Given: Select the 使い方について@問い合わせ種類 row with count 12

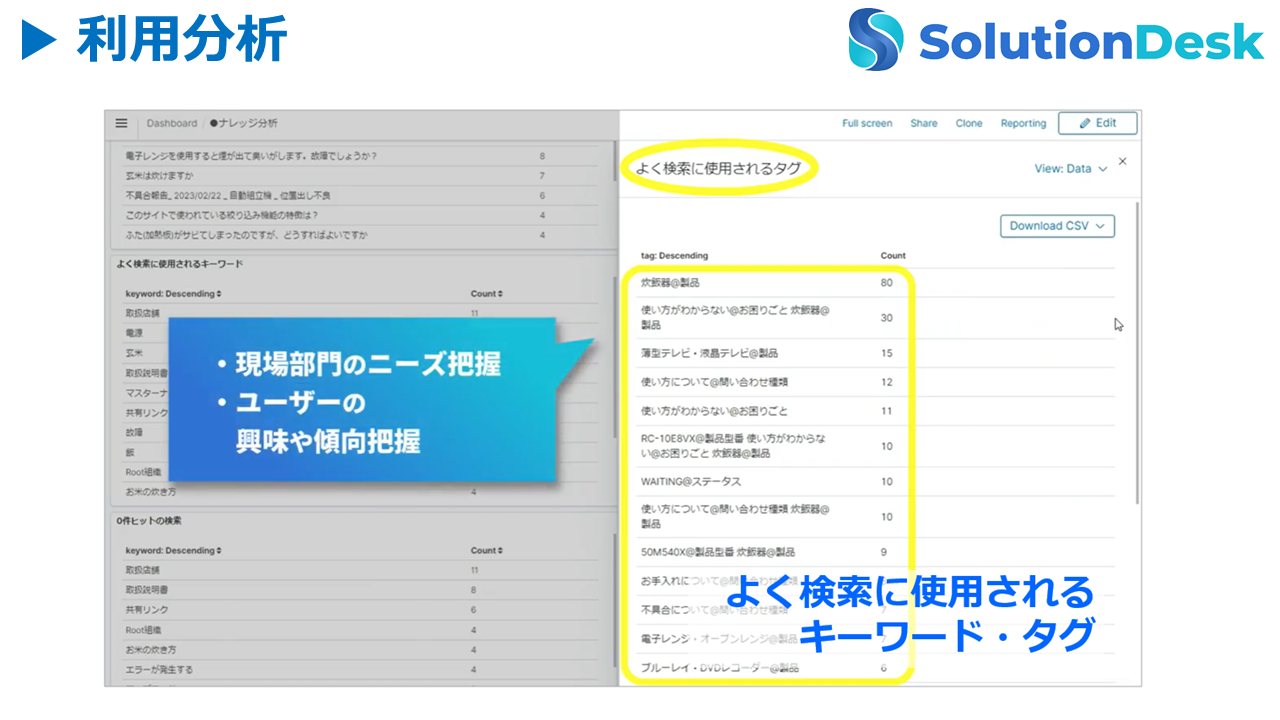Looking at the screenshot, I should [877, 382].
